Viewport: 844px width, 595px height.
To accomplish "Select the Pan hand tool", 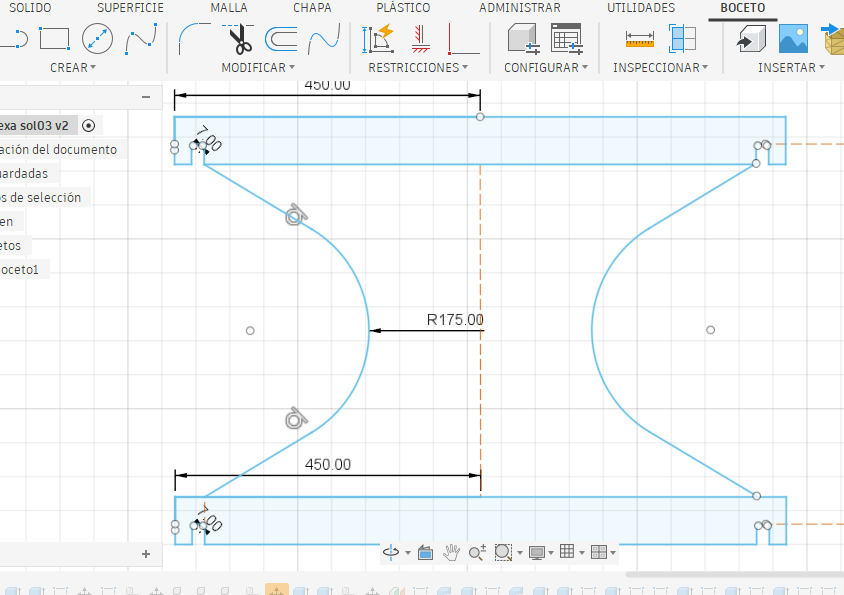I will click(x=451, y=552).
